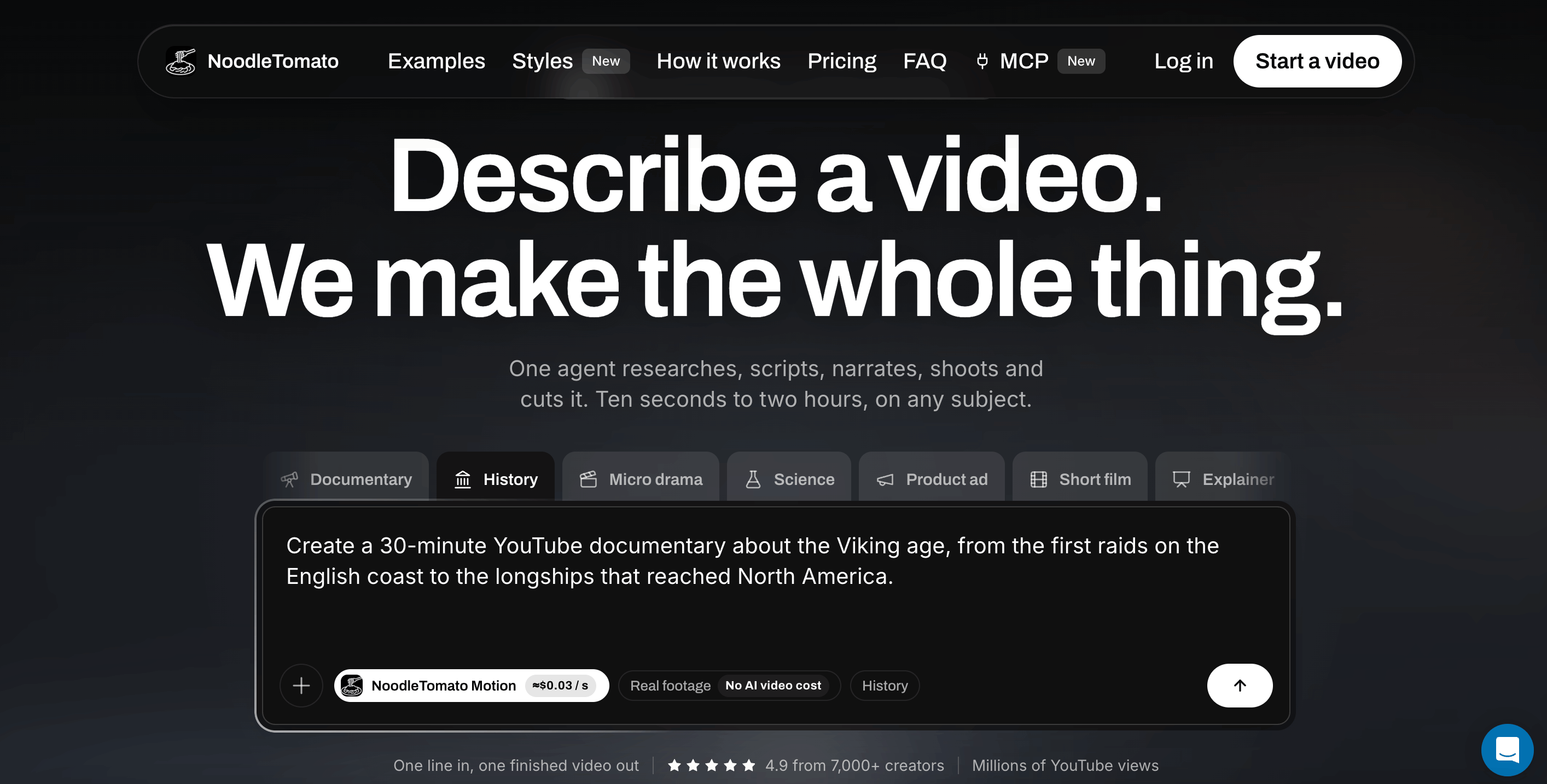The image size is (1547, 784).
Task: Click the noodle icon in model selector
Action: [x=351, y=686]
